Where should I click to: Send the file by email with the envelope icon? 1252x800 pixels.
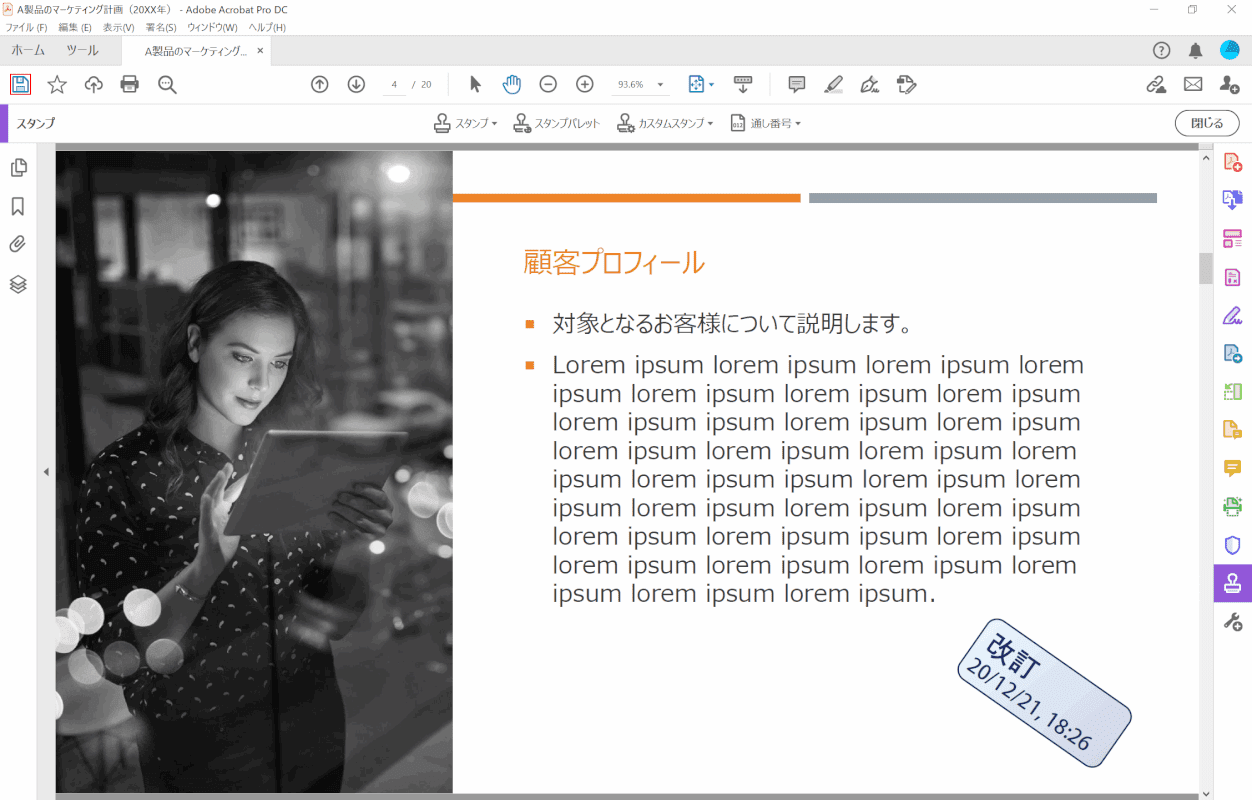pyautogui.click(x=1193, y=85)
